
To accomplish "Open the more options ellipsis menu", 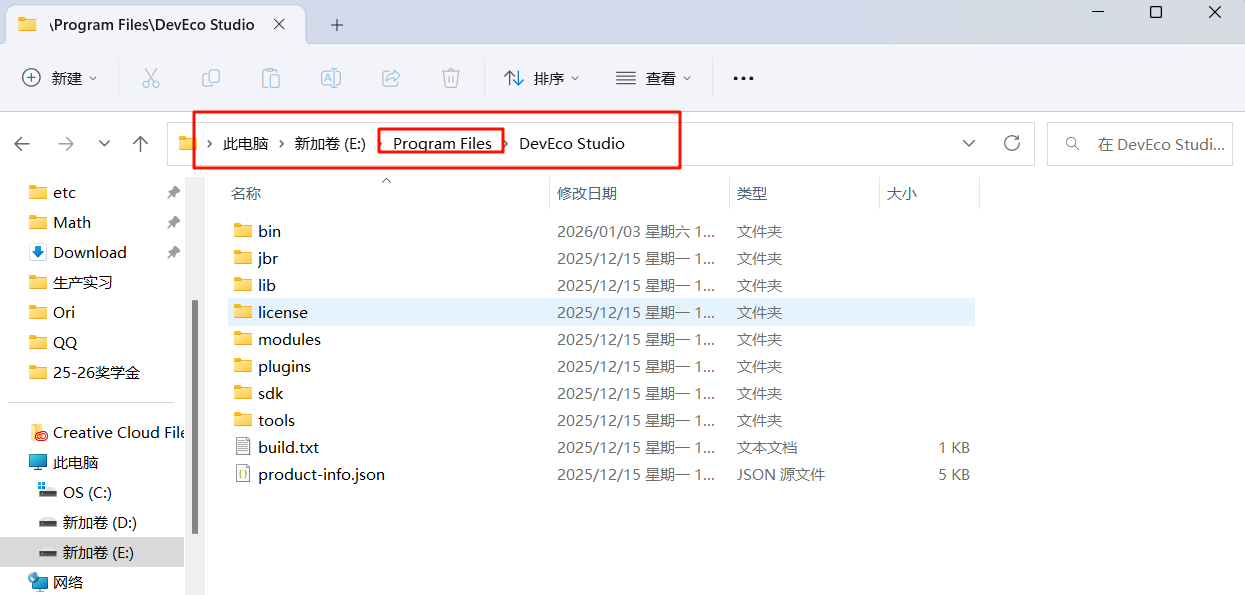I will 743,78.
